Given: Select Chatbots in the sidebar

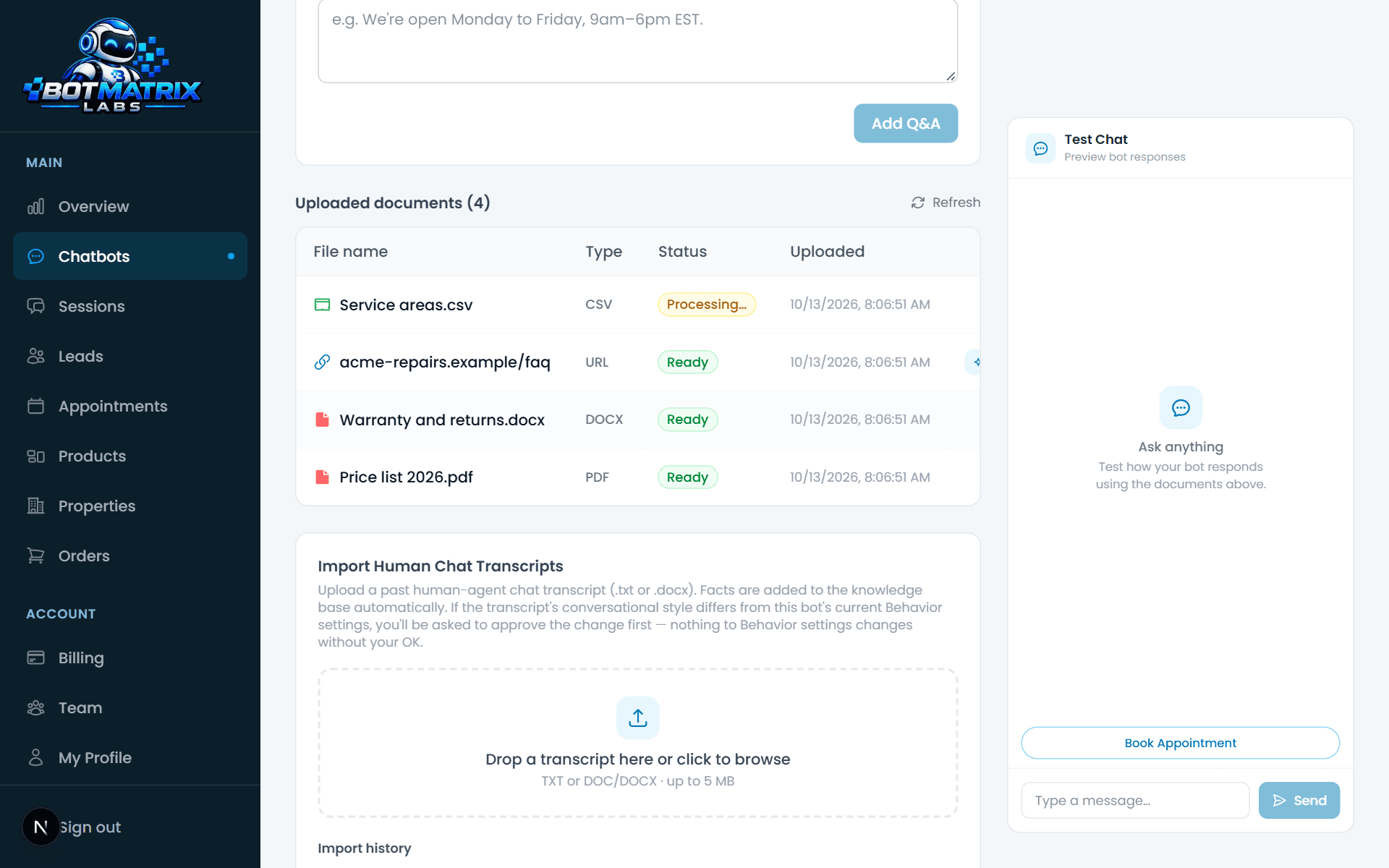Looking at the screenshot, I should coord(130,256).
